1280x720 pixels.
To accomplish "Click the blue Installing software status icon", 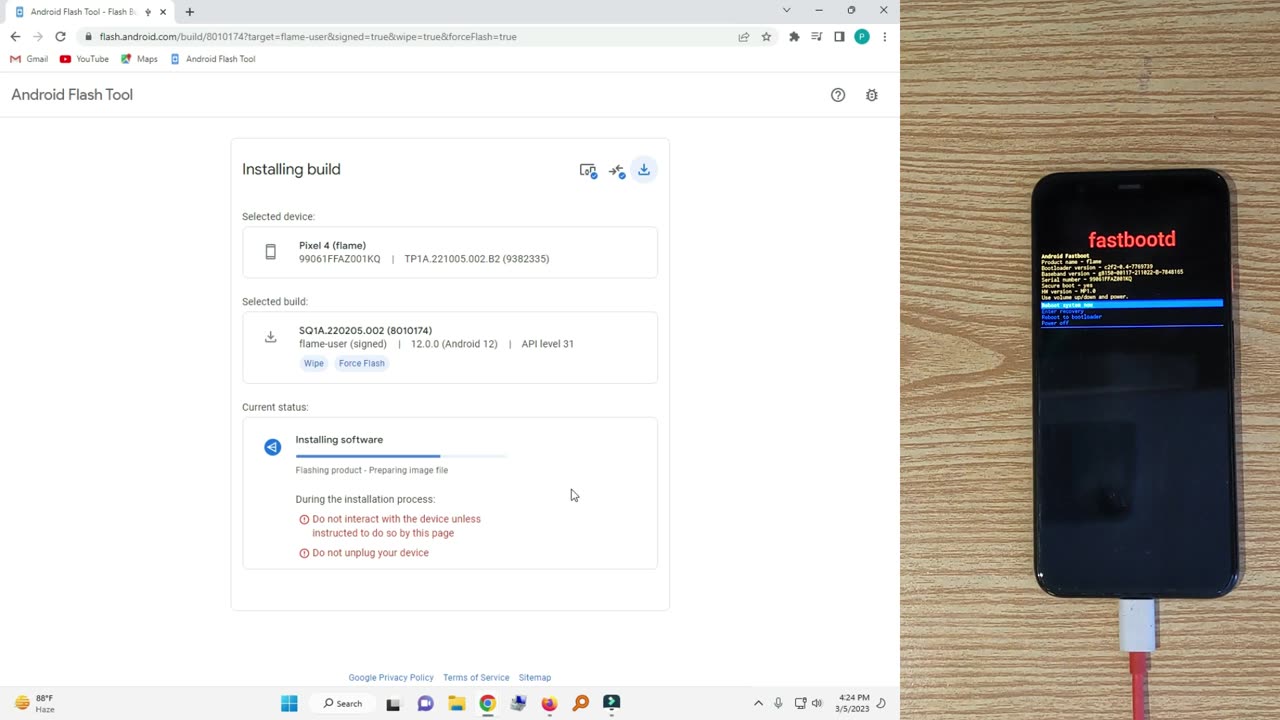I will 272,447.
